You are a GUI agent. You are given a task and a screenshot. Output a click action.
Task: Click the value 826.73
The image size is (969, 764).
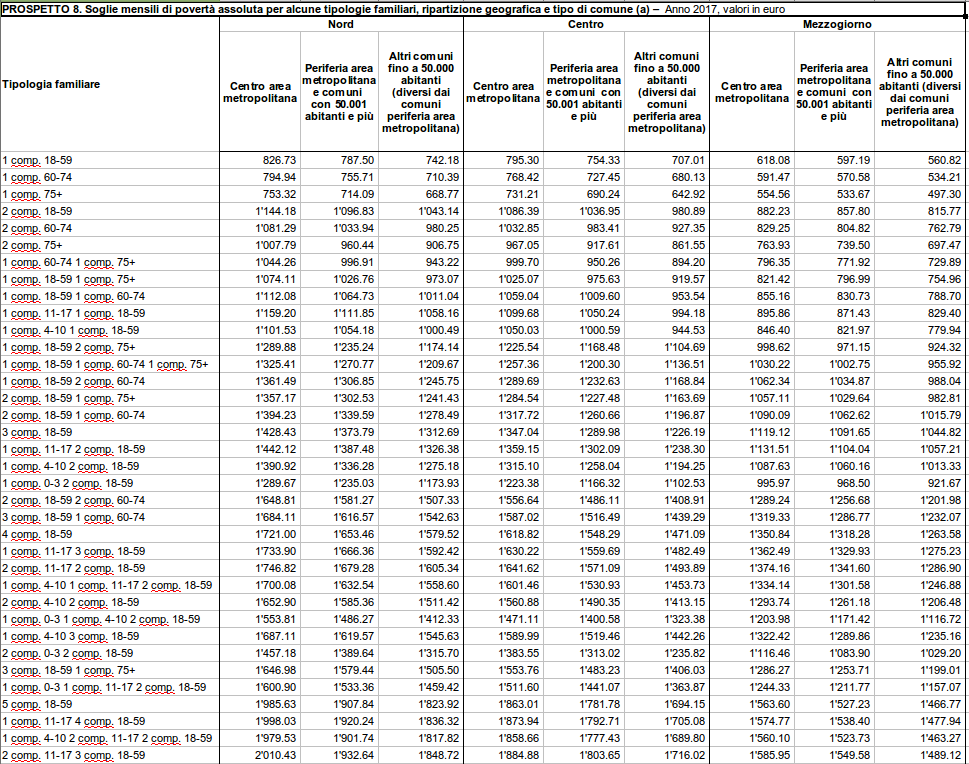pyautogui.click(x=279, y=160)
